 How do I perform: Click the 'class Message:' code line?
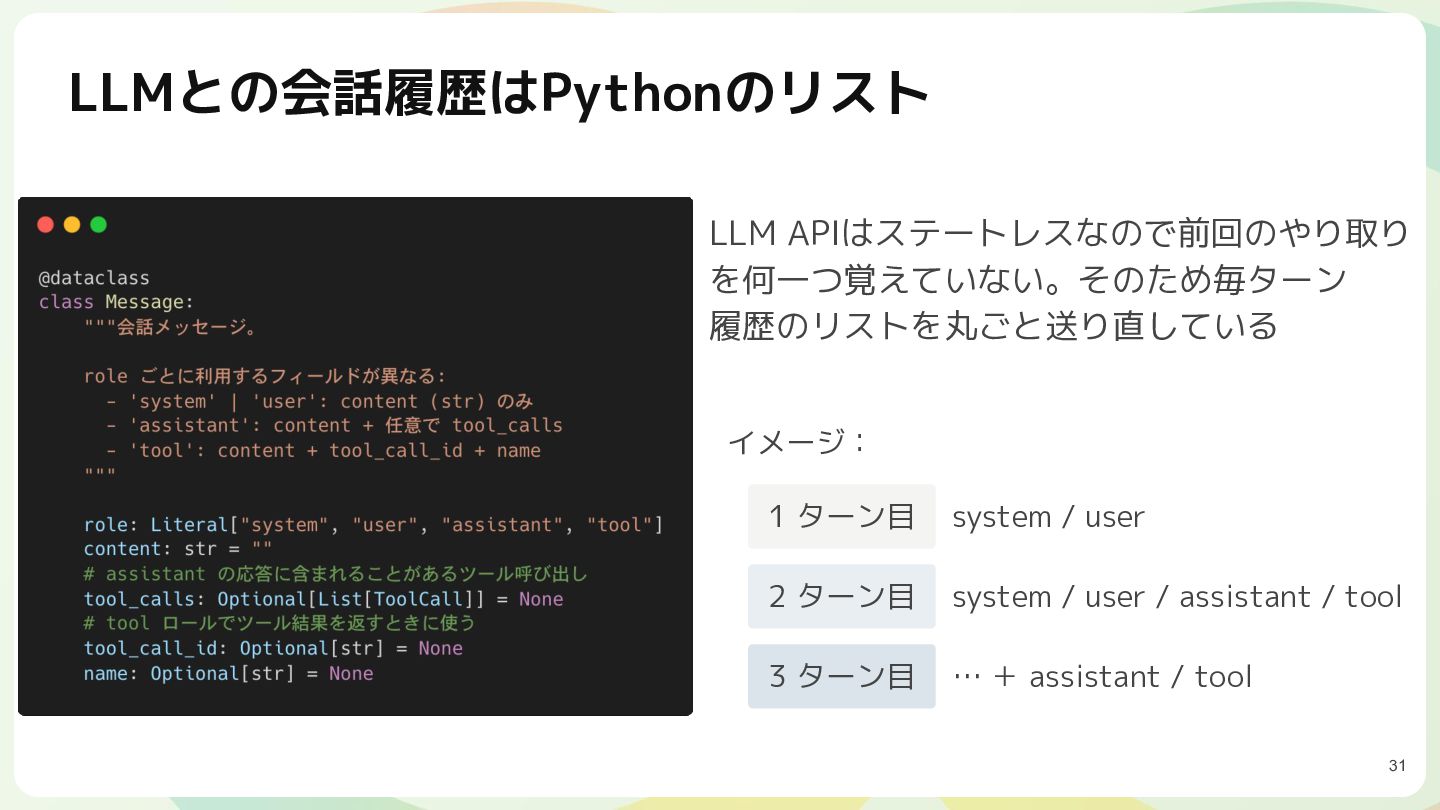pos(116,302)
